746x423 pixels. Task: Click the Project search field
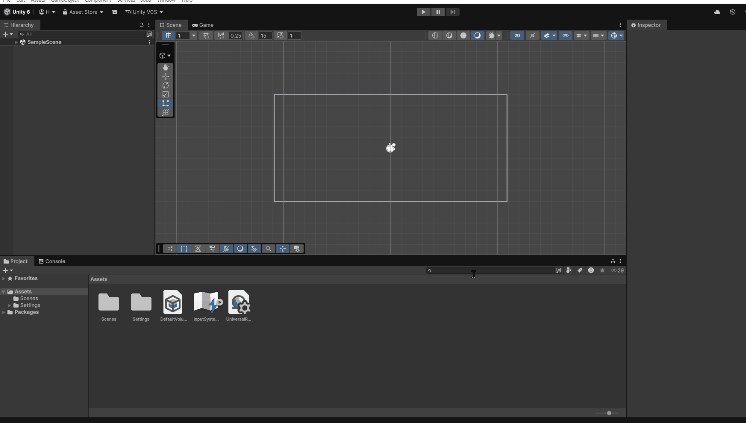coord(491,270)
